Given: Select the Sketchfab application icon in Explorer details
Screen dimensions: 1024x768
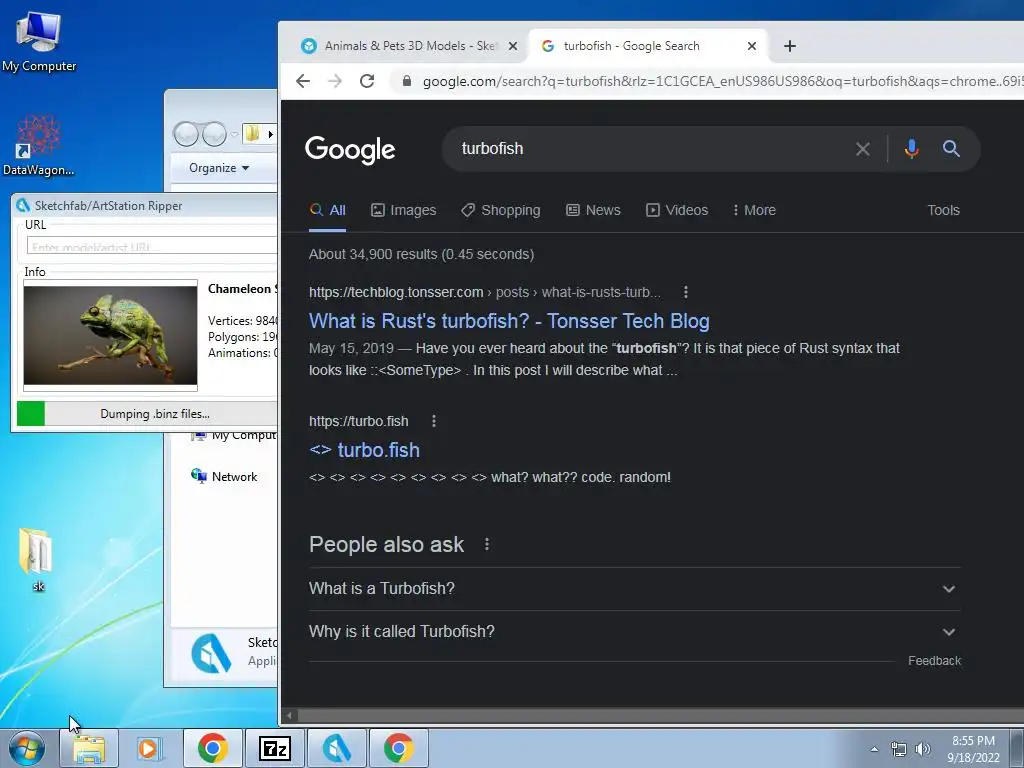Looking at the screenshot, I should click(x=212, y=653).
